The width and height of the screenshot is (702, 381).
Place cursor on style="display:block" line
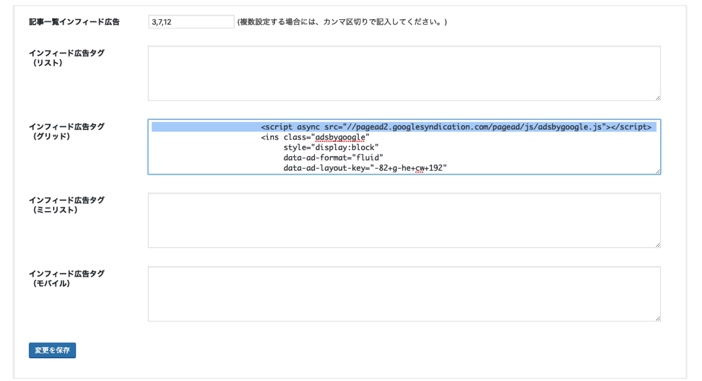(x=331, y=147)
